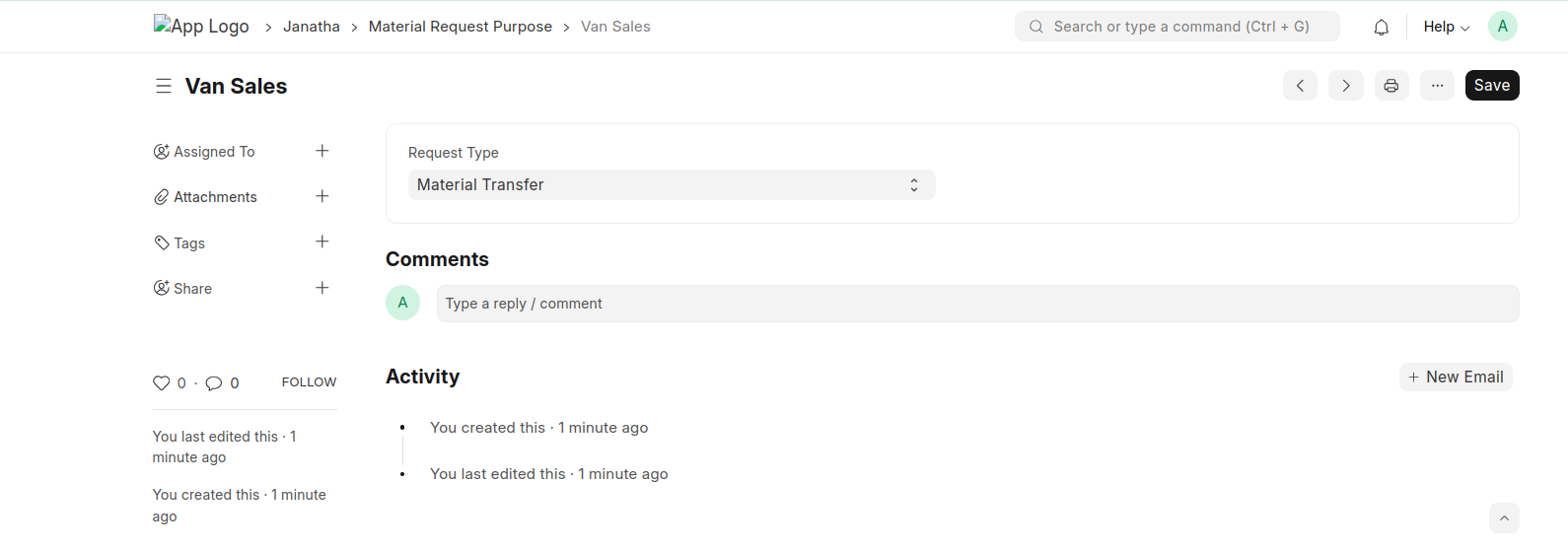Image resolution: width=1568 pixels, height=551 pixels.
Task: Open Material Request Purpose breadcrumb
Action: pos(460,27)
